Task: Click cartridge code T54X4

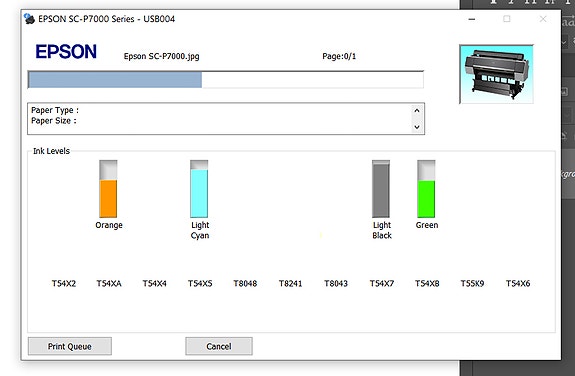Action: (x=154, y=284)
